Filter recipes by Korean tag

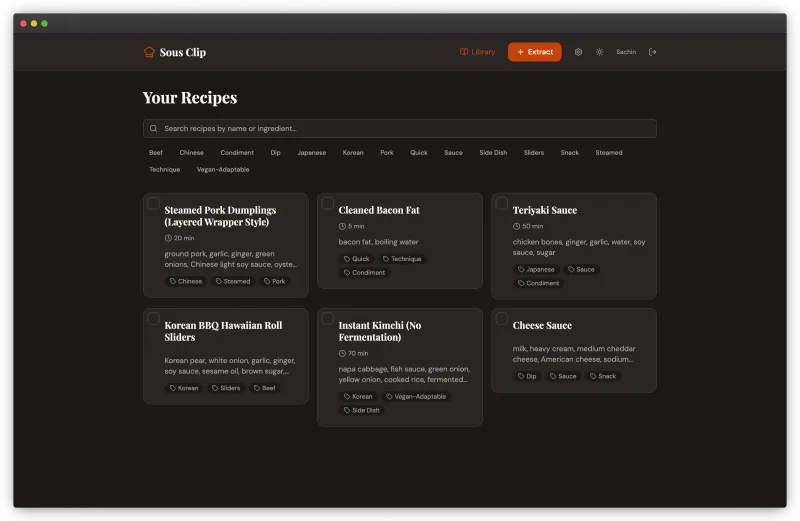pos(353,153)
